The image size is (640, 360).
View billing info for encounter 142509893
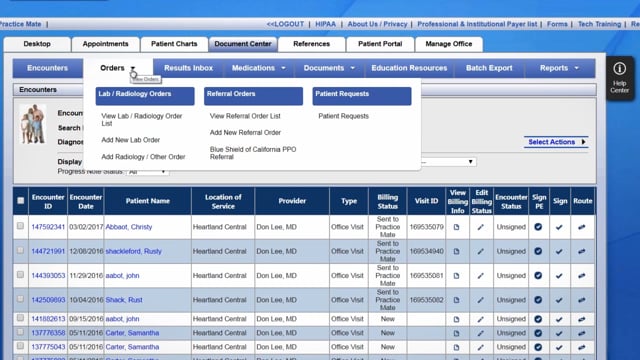[456, 300]
